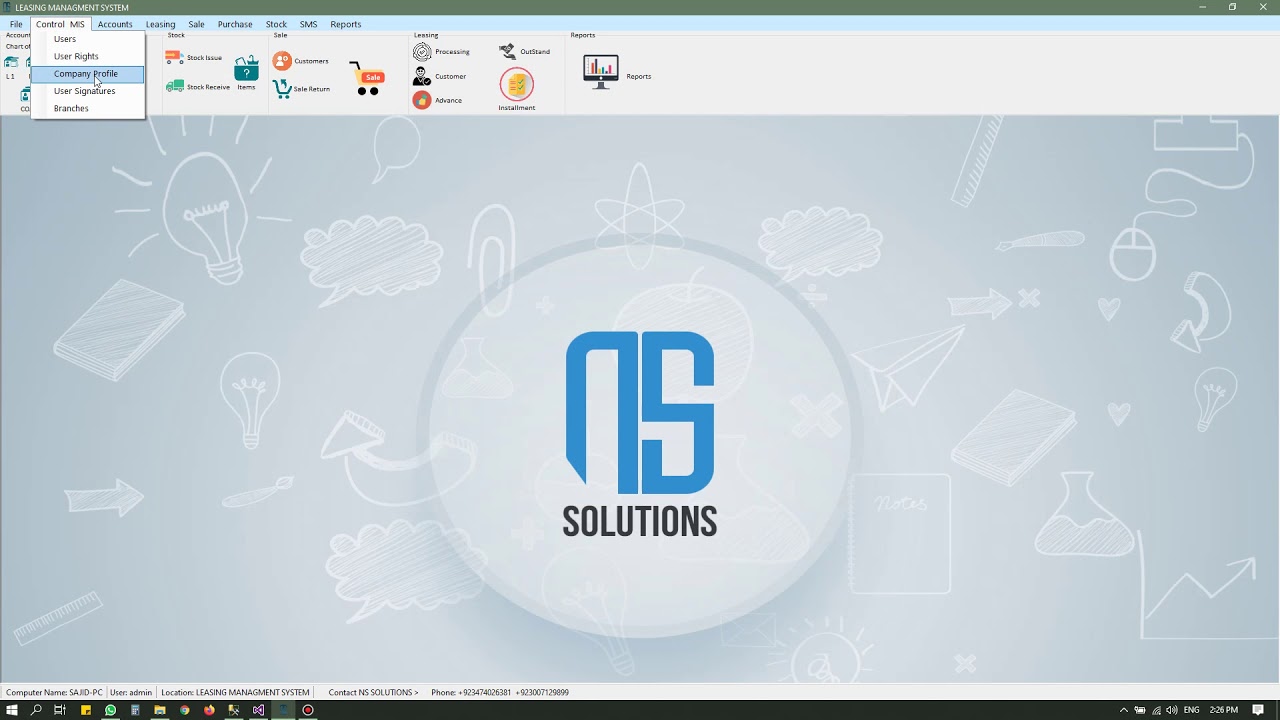Choose Company Profile from the dropdown
Screen dimensions: 1280x720
(88, 74)
